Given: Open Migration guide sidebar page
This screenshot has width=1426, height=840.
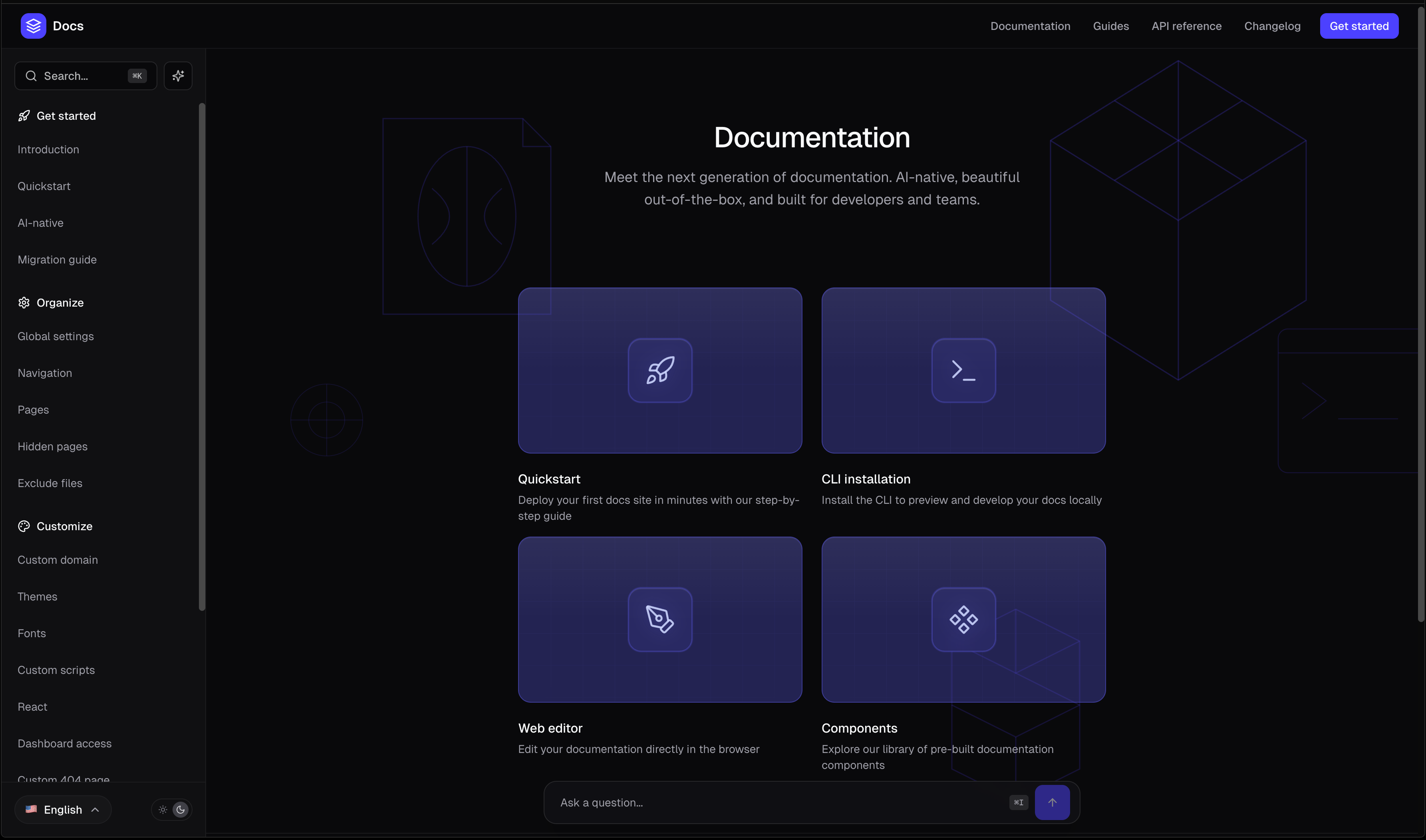Looking at the screenshot, I should pos(57,260).
